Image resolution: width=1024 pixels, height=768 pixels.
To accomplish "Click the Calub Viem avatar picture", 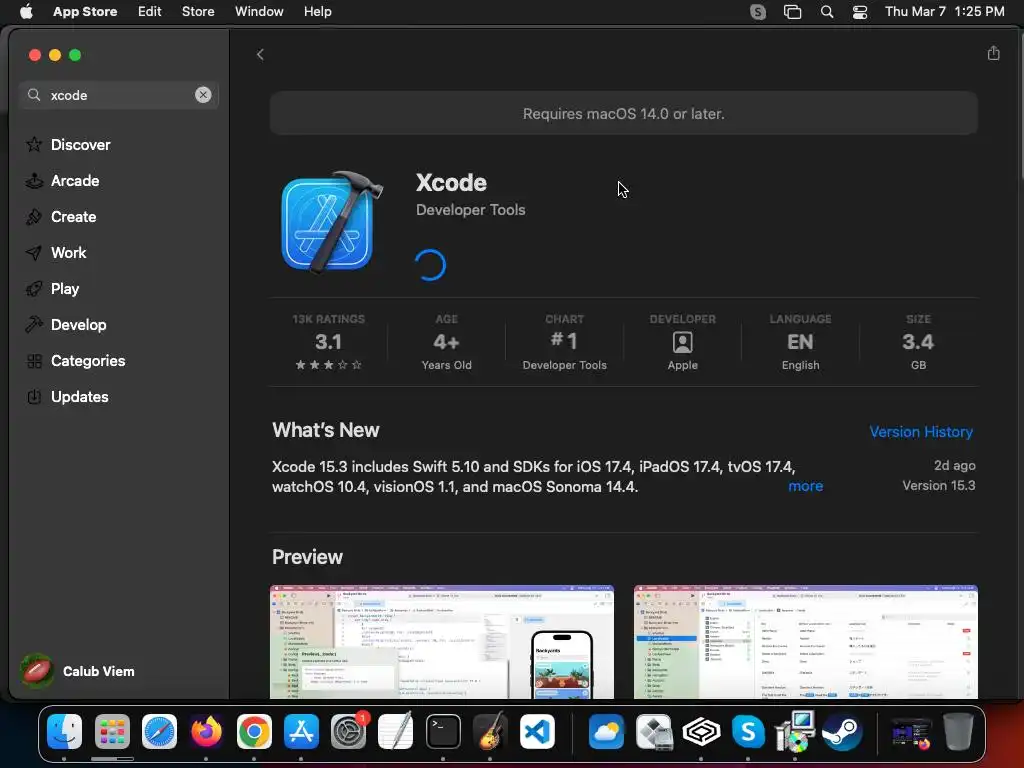I will point(37,671).
